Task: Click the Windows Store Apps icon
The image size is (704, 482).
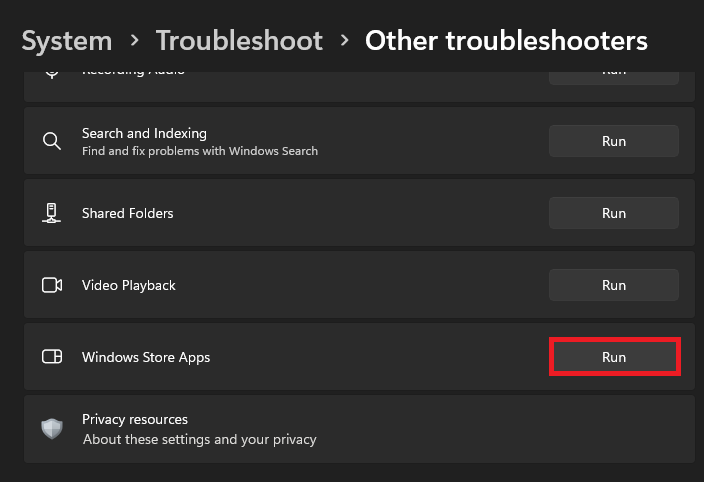Action: [52, 357]
